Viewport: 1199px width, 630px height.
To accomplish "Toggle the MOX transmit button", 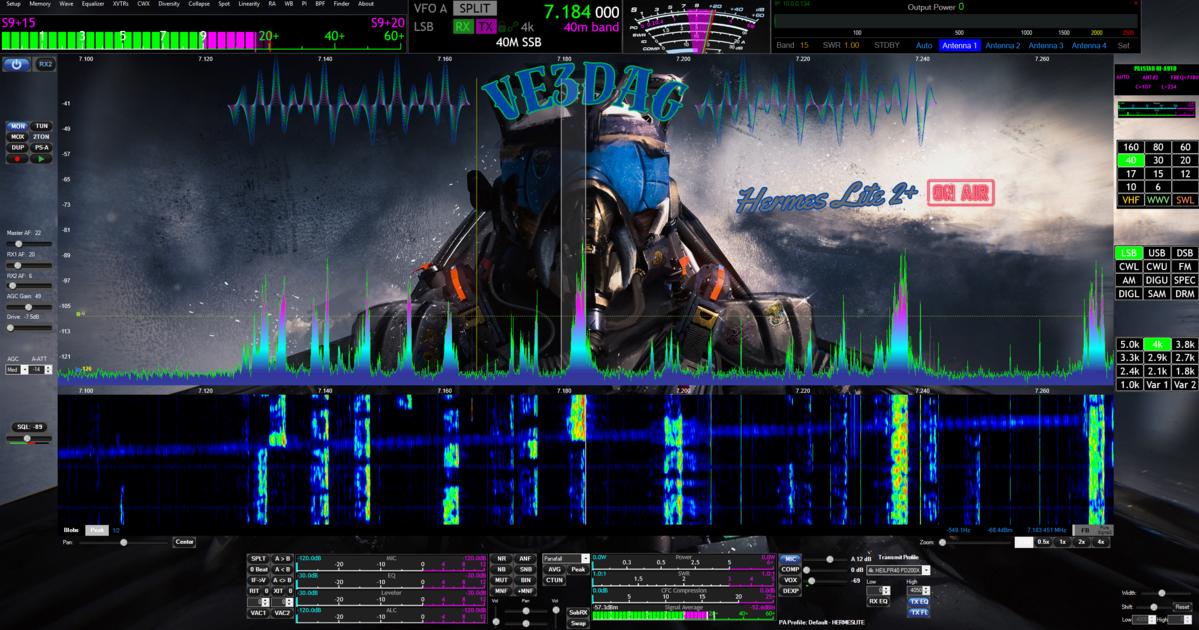I will click(18, 137).
